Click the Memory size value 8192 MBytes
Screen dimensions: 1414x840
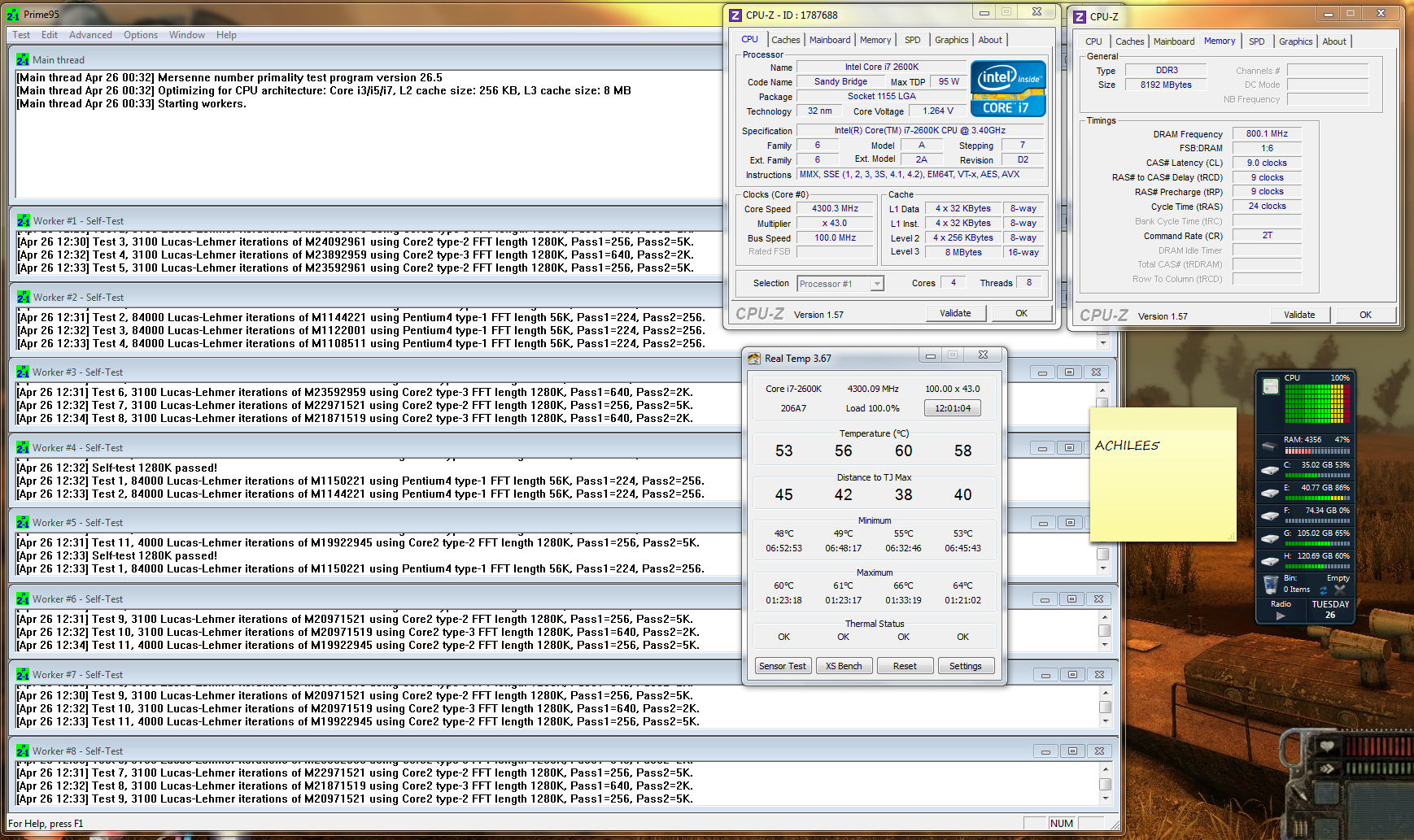pos(1166,85)
